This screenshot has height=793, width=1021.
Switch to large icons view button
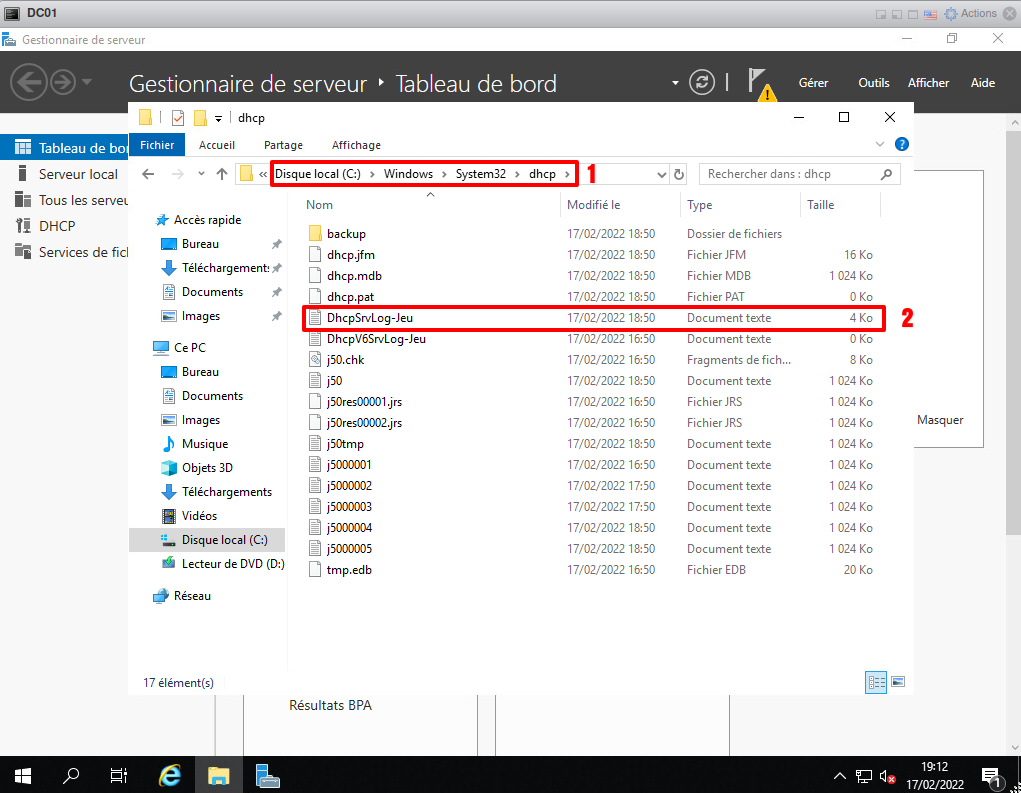(898, 682)
